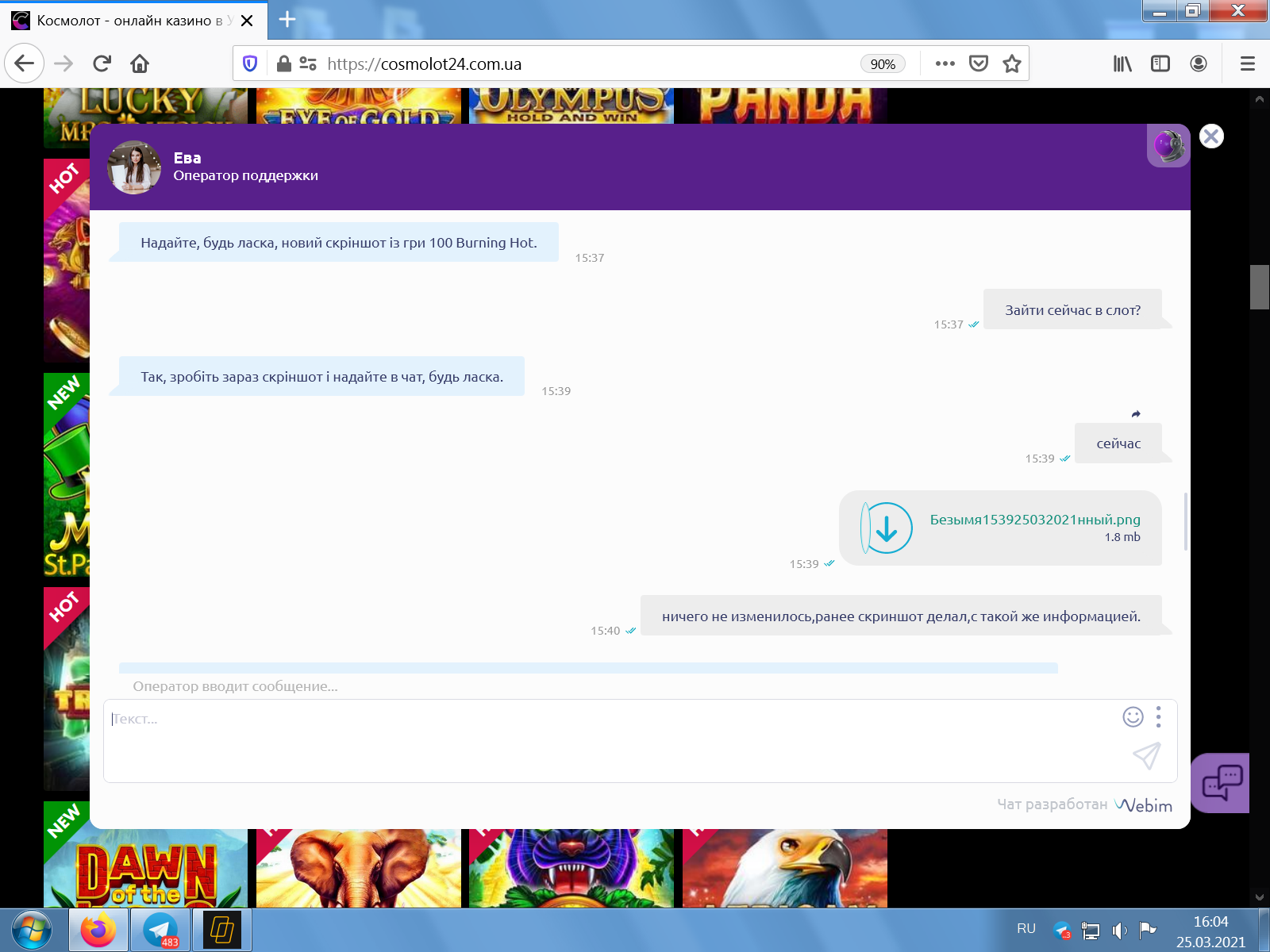Open Firefox from the taskbar
This screenshot has width=1270, height=952.
coord(98,930)
